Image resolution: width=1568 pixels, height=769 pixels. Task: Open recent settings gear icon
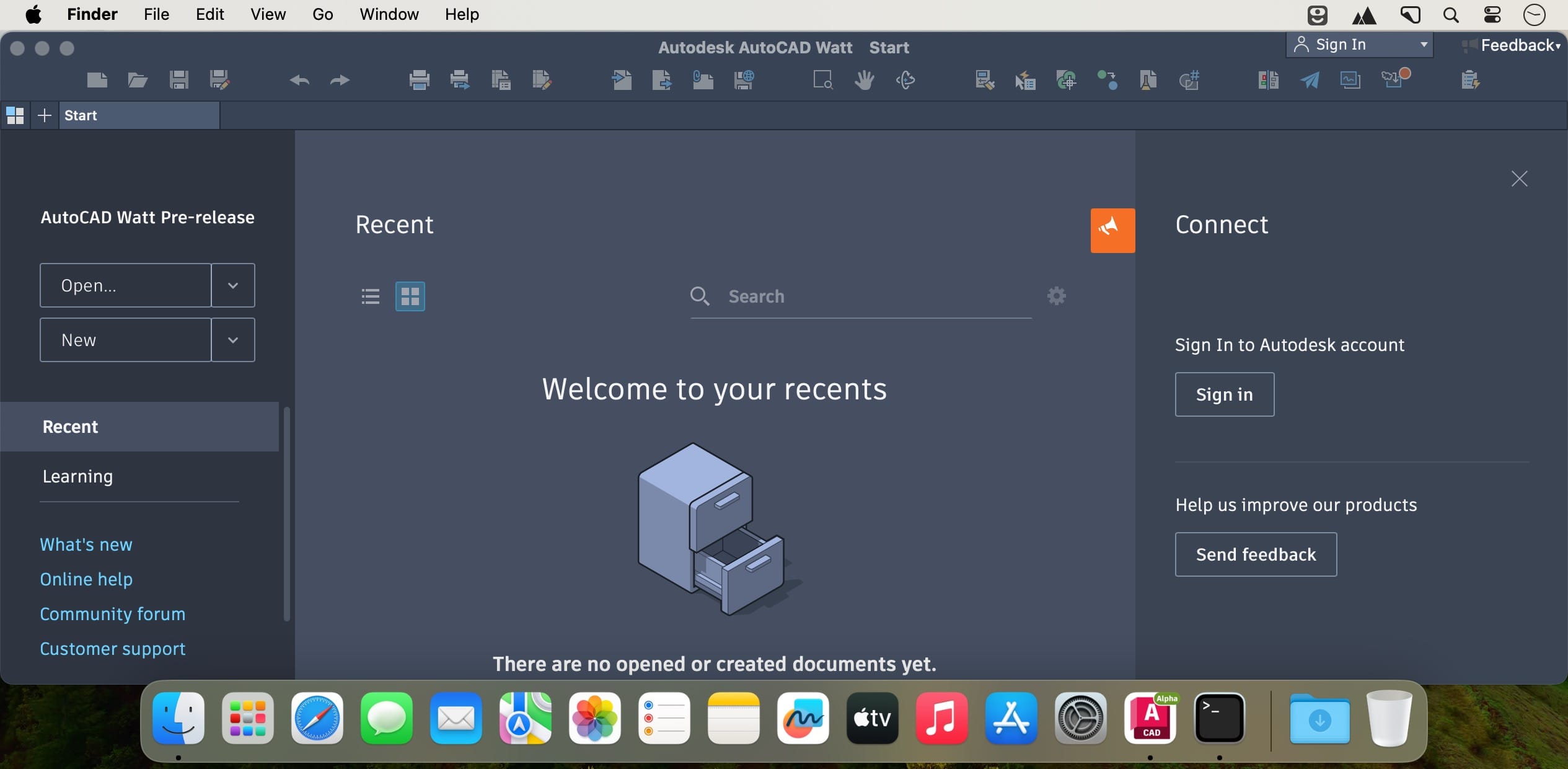(1056, 296)
